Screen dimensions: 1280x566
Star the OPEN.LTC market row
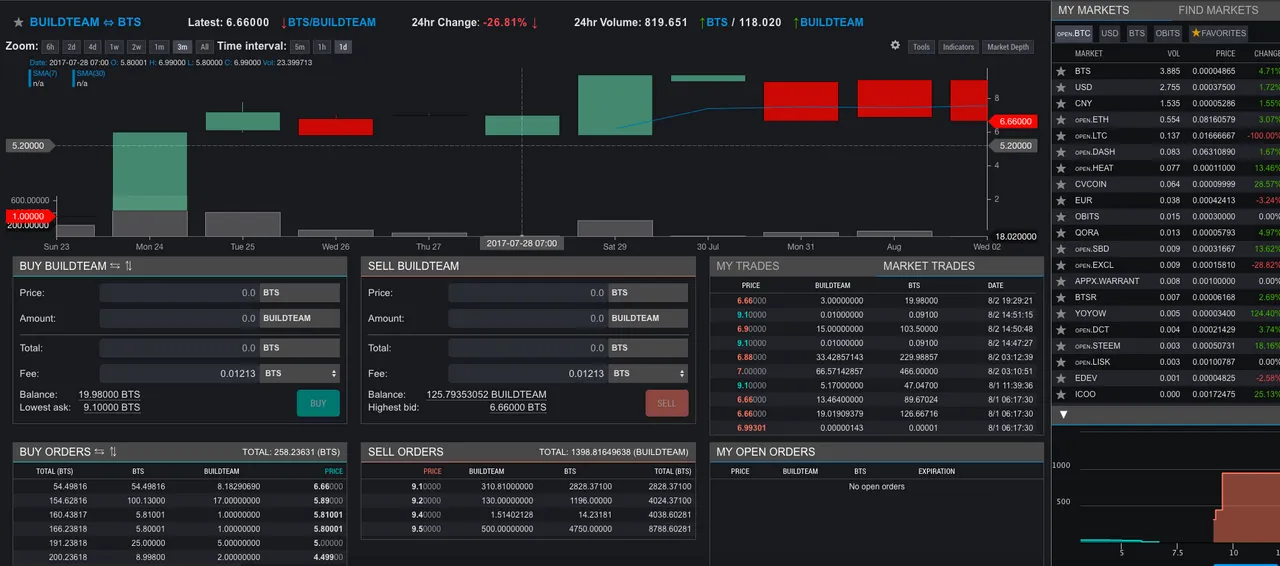click(x=1061, y=136)
